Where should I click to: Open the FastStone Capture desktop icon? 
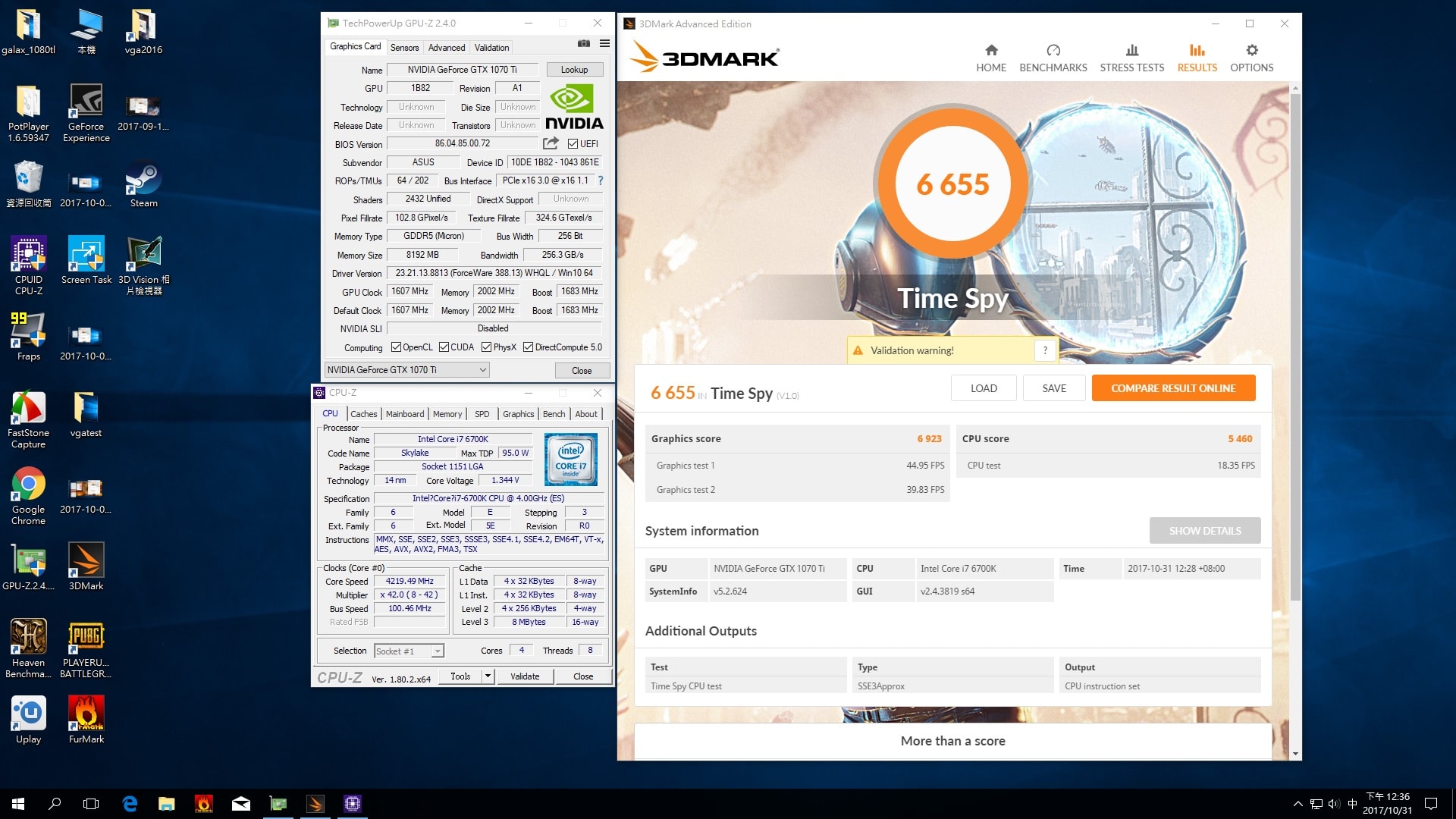coord(28,419)
